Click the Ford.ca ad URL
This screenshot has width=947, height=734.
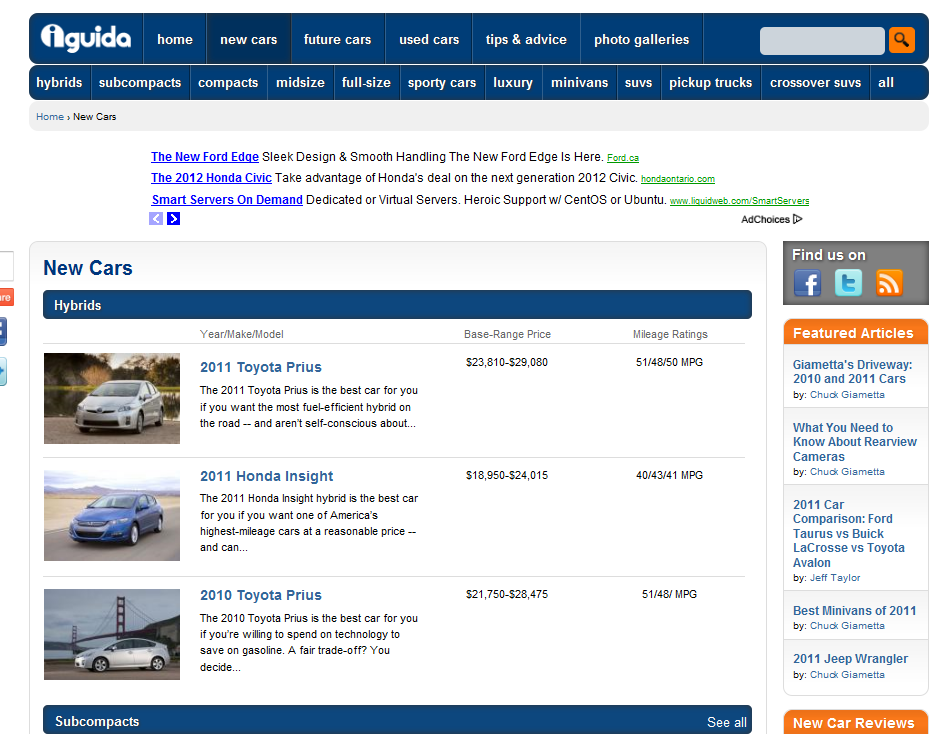[x=623, y=158]
